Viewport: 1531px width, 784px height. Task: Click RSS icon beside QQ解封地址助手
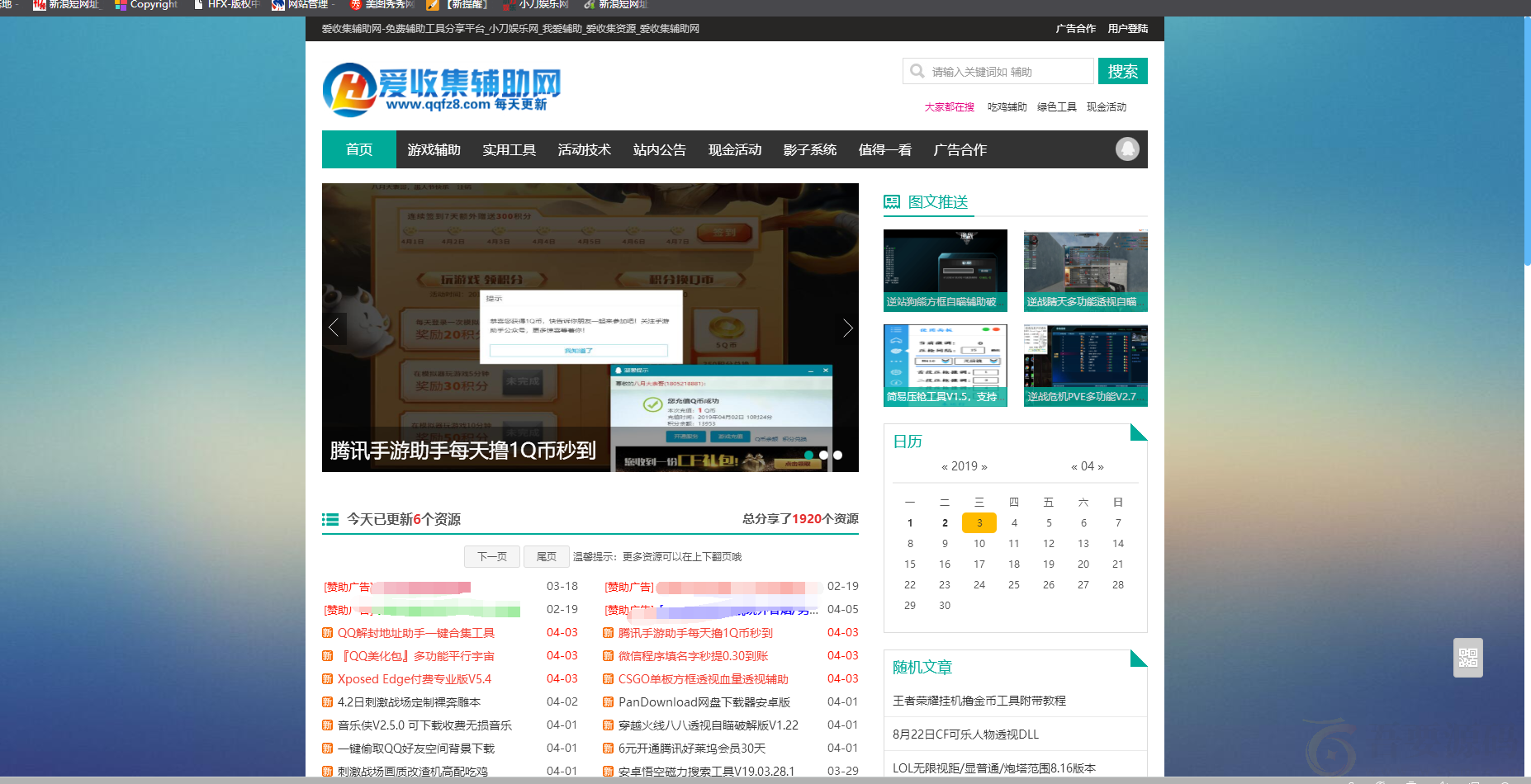click(327, 633)
